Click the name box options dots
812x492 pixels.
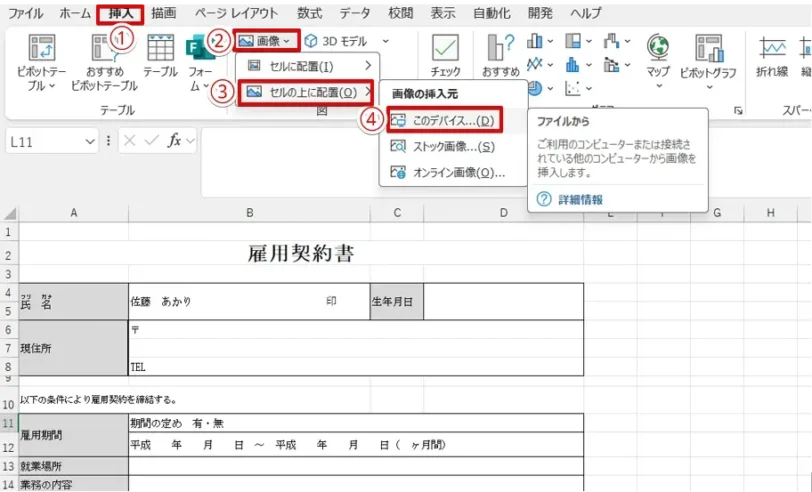108,140
